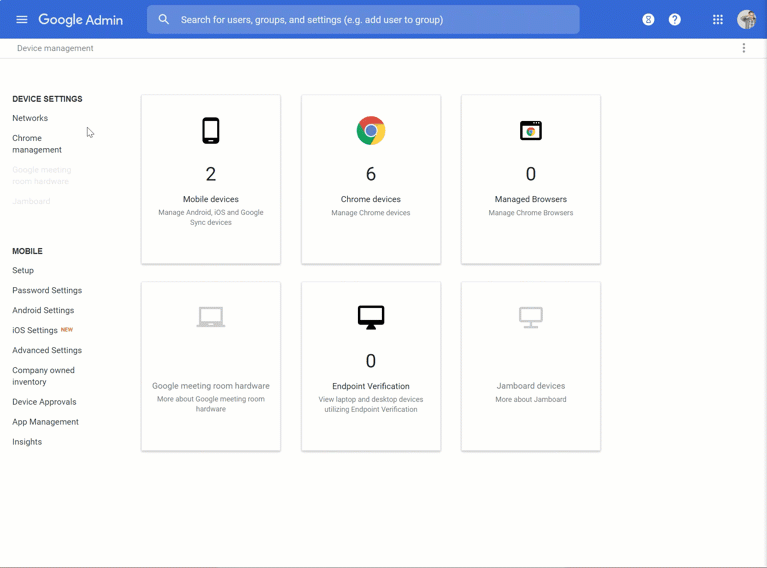Open Password Settings
Viewport: 767px width, 568px height.
[47, 290]
